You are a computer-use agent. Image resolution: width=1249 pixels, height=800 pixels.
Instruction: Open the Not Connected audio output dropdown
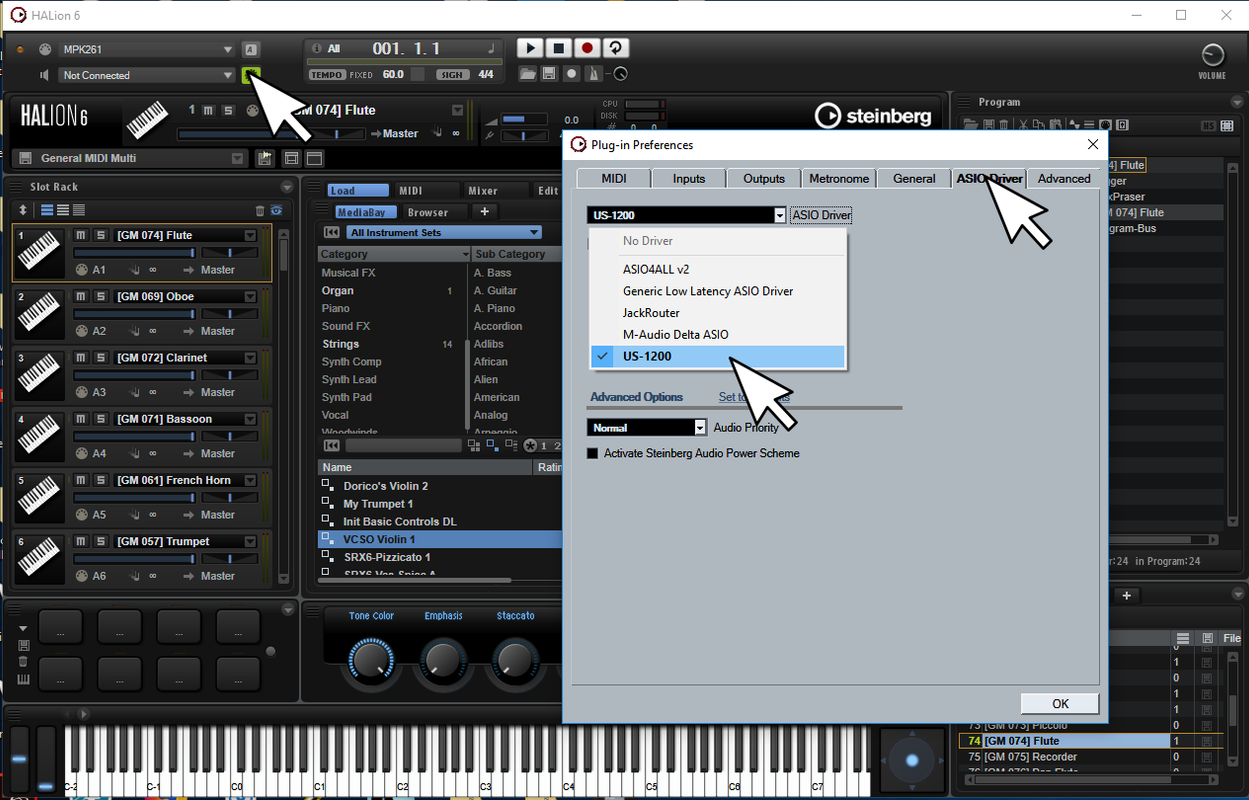pos(147,75)
